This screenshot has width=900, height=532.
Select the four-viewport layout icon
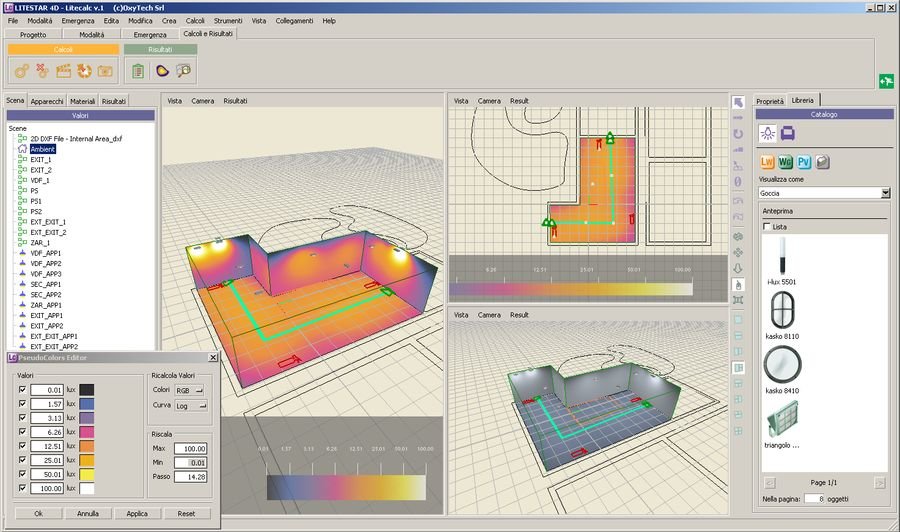pos(738,431)
